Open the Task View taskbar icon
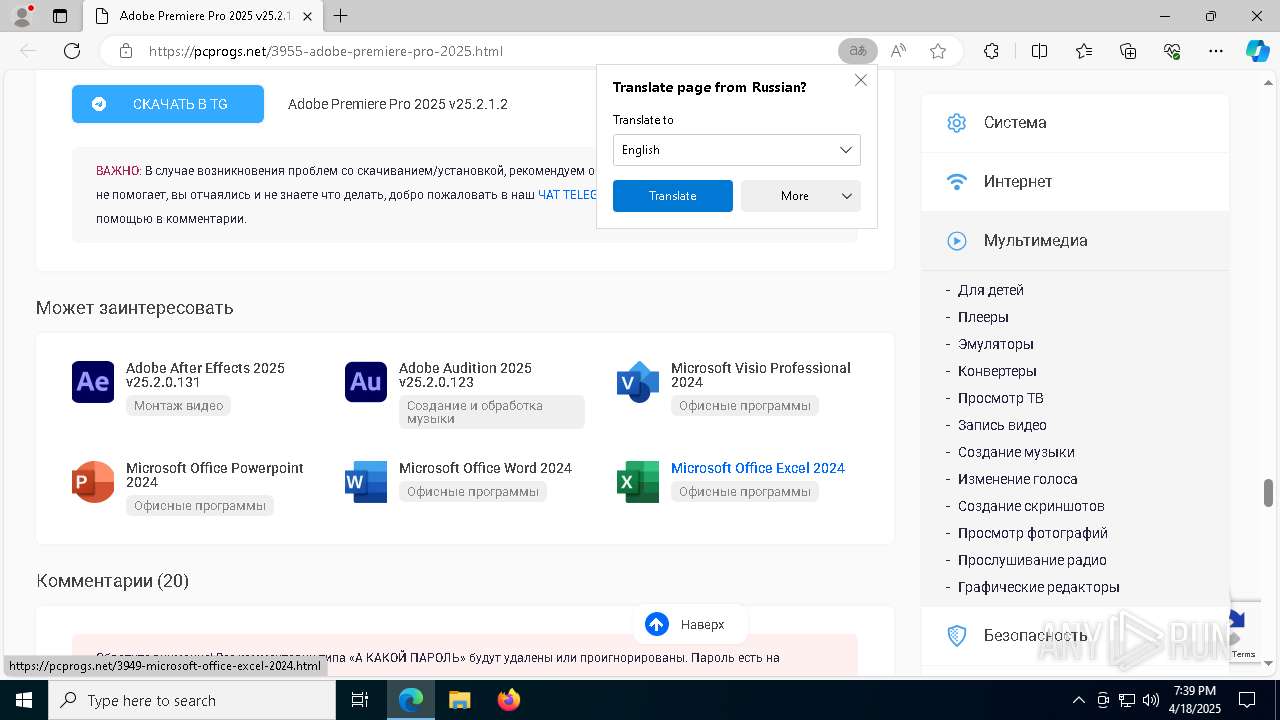The height and width of the screenshot is (720, 1280). click(x=360, y=700)
